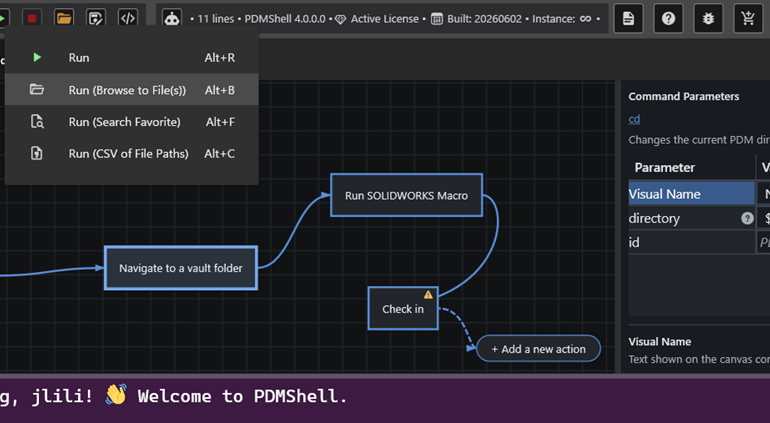Click the save script toolbar icon
The width and height of the screenshot is (770, 423).
point(96,19)
